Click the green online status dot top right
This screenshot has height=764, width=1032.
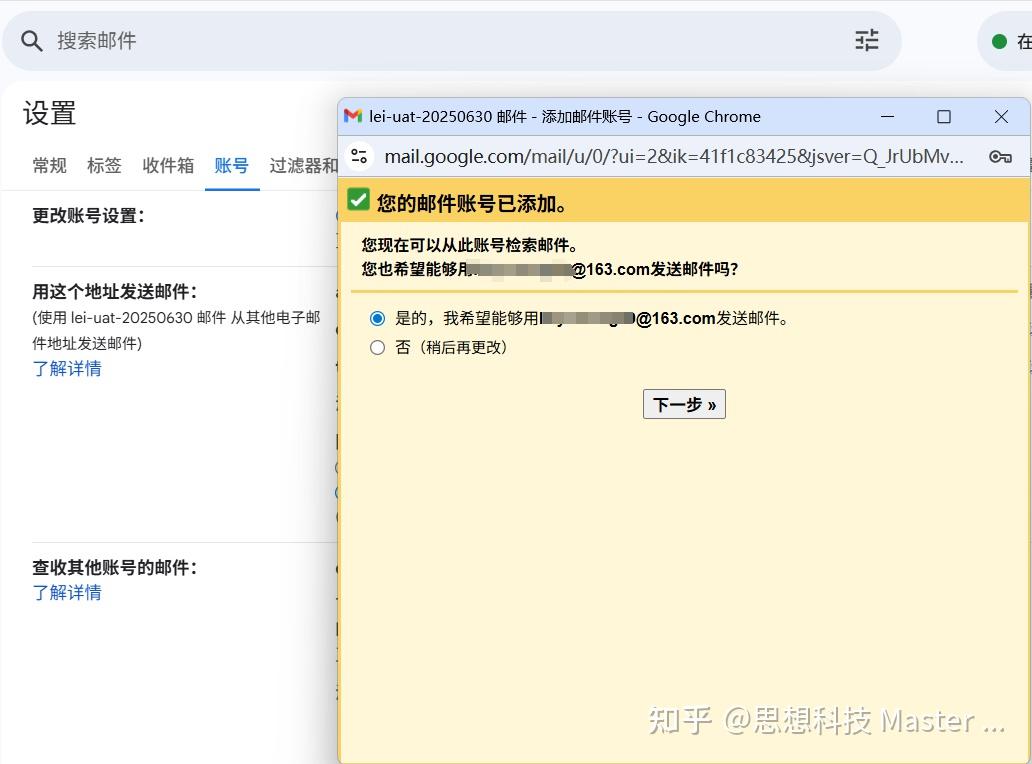pos(997,40)
